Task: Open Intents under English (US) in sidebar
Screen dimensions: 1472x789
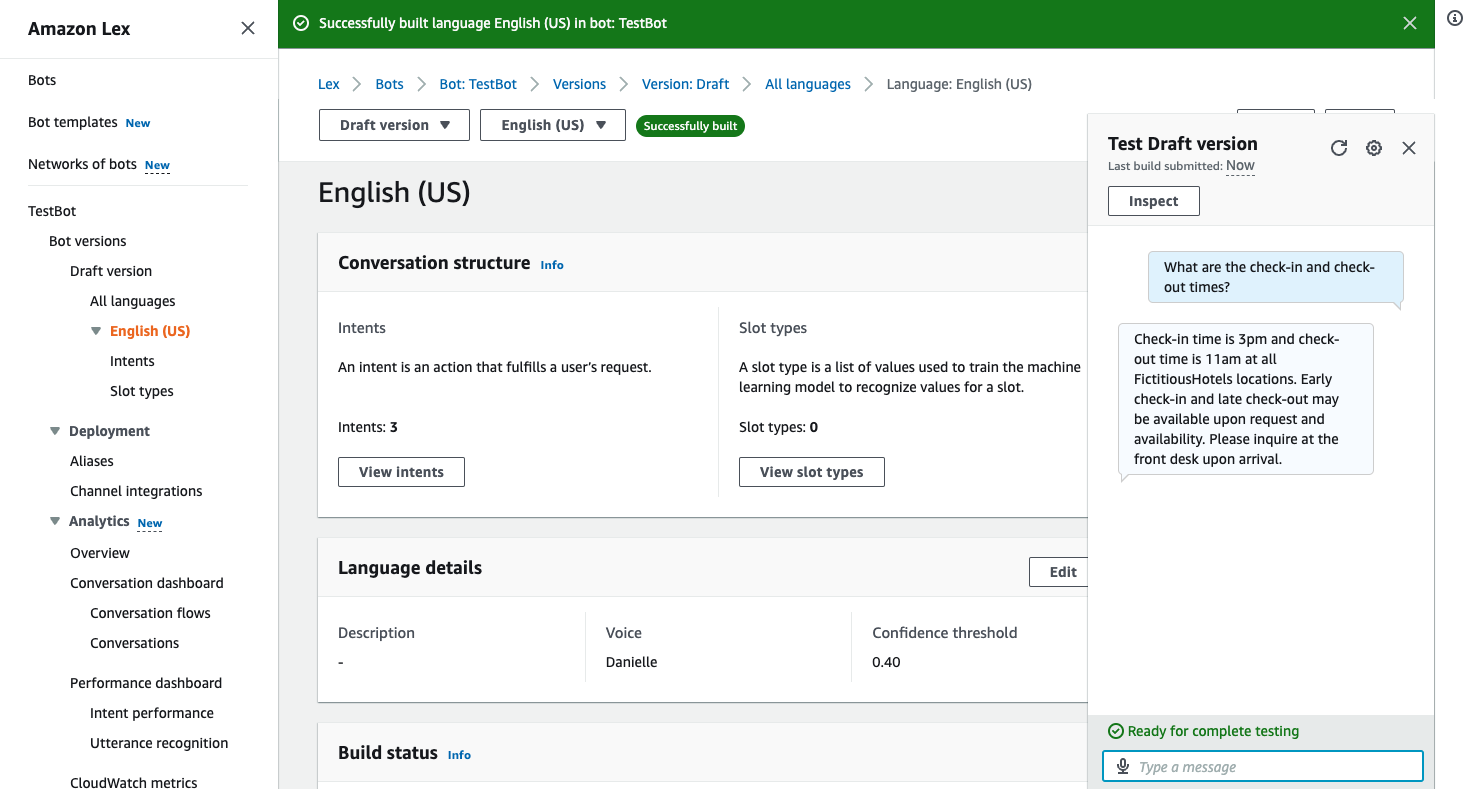Action: [132, 361]
